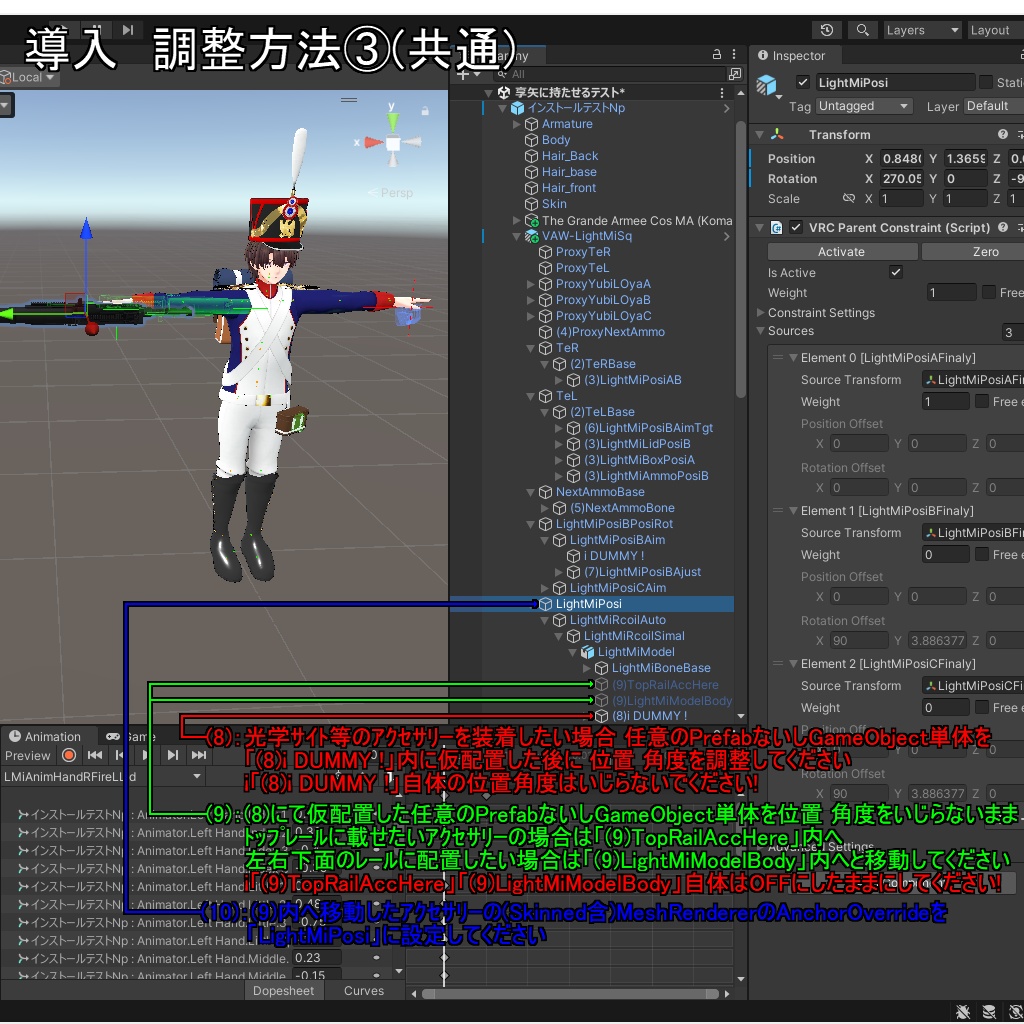Go to first keyframe in Animation window
Image resolution: width=1024 pixels, height=1024 pixels.
tap(95, 755)
